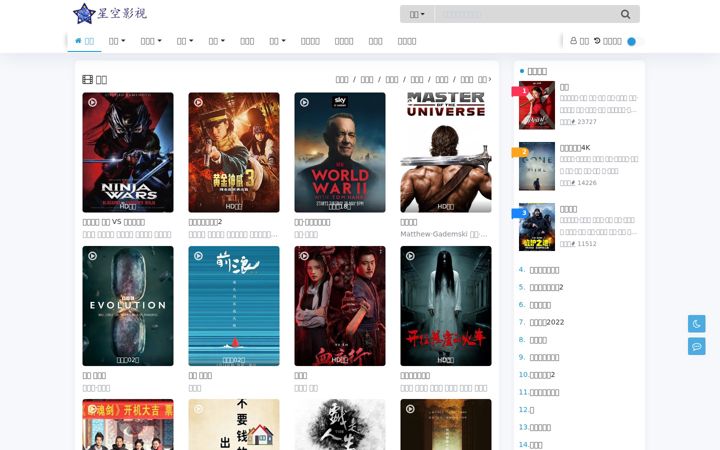Open the floating chat bubble button
The height and width of the screenshot is (450, 720).
coord(697,346)
